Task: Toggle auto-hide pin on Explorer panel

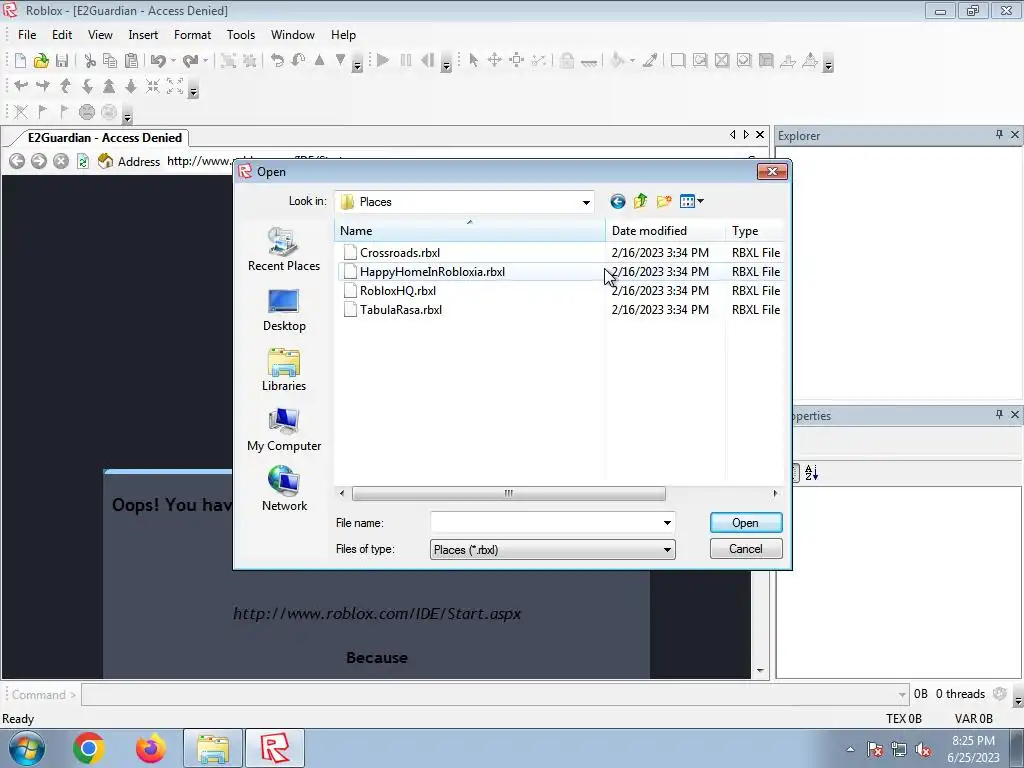Action: click(999, 135)
